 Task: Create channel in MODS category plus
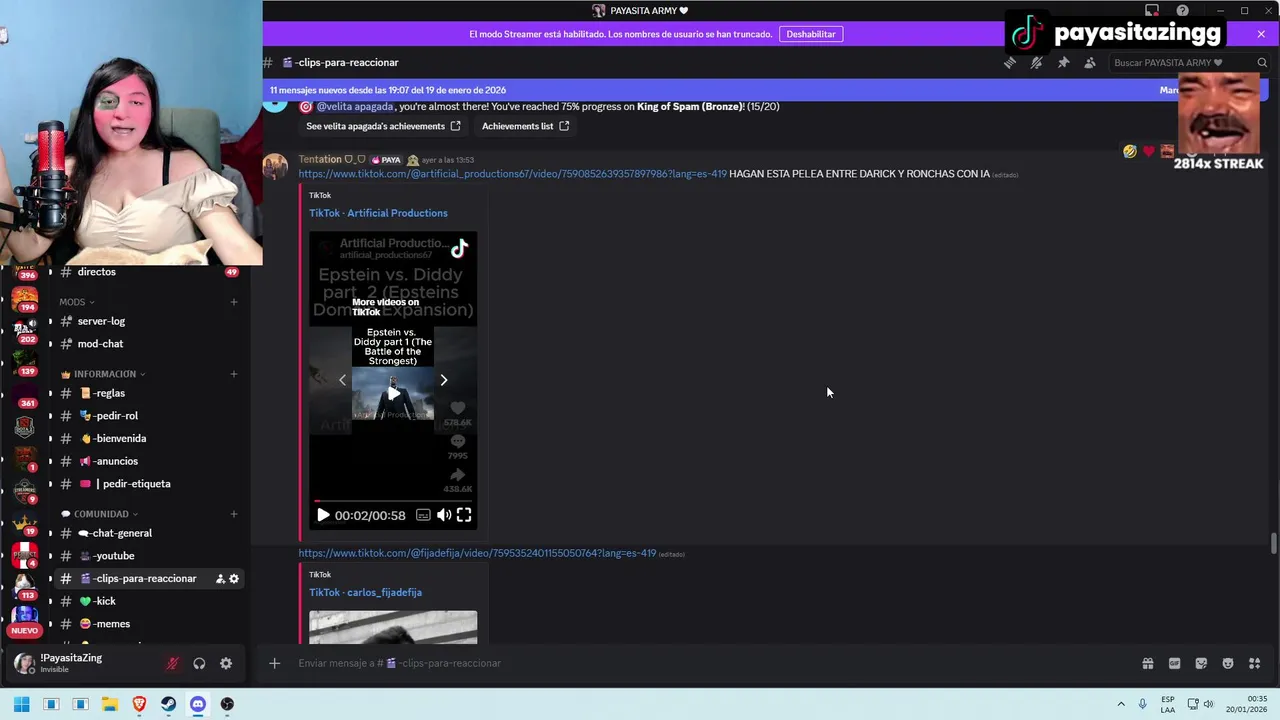(x=234, y=302)
